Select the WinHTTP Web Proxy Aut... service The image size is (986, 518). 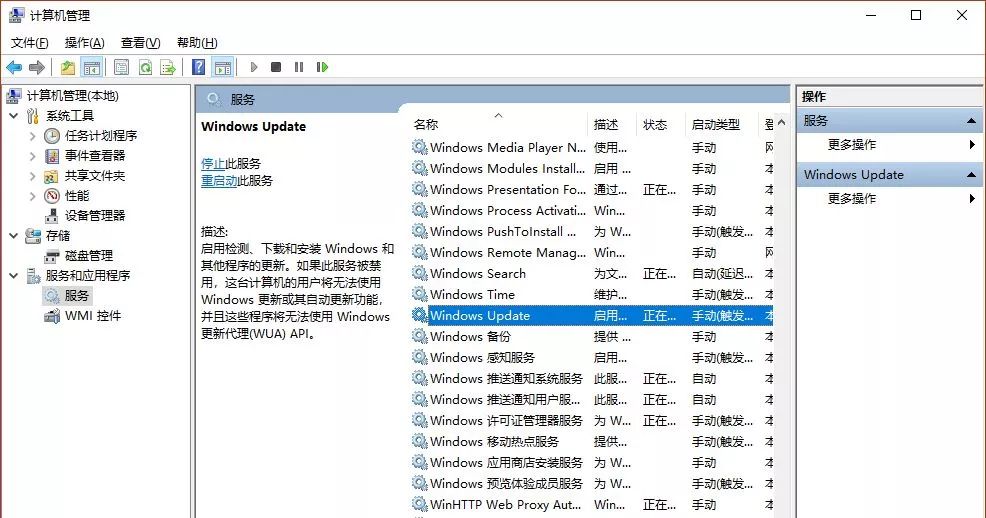click(x=592, y=504)
